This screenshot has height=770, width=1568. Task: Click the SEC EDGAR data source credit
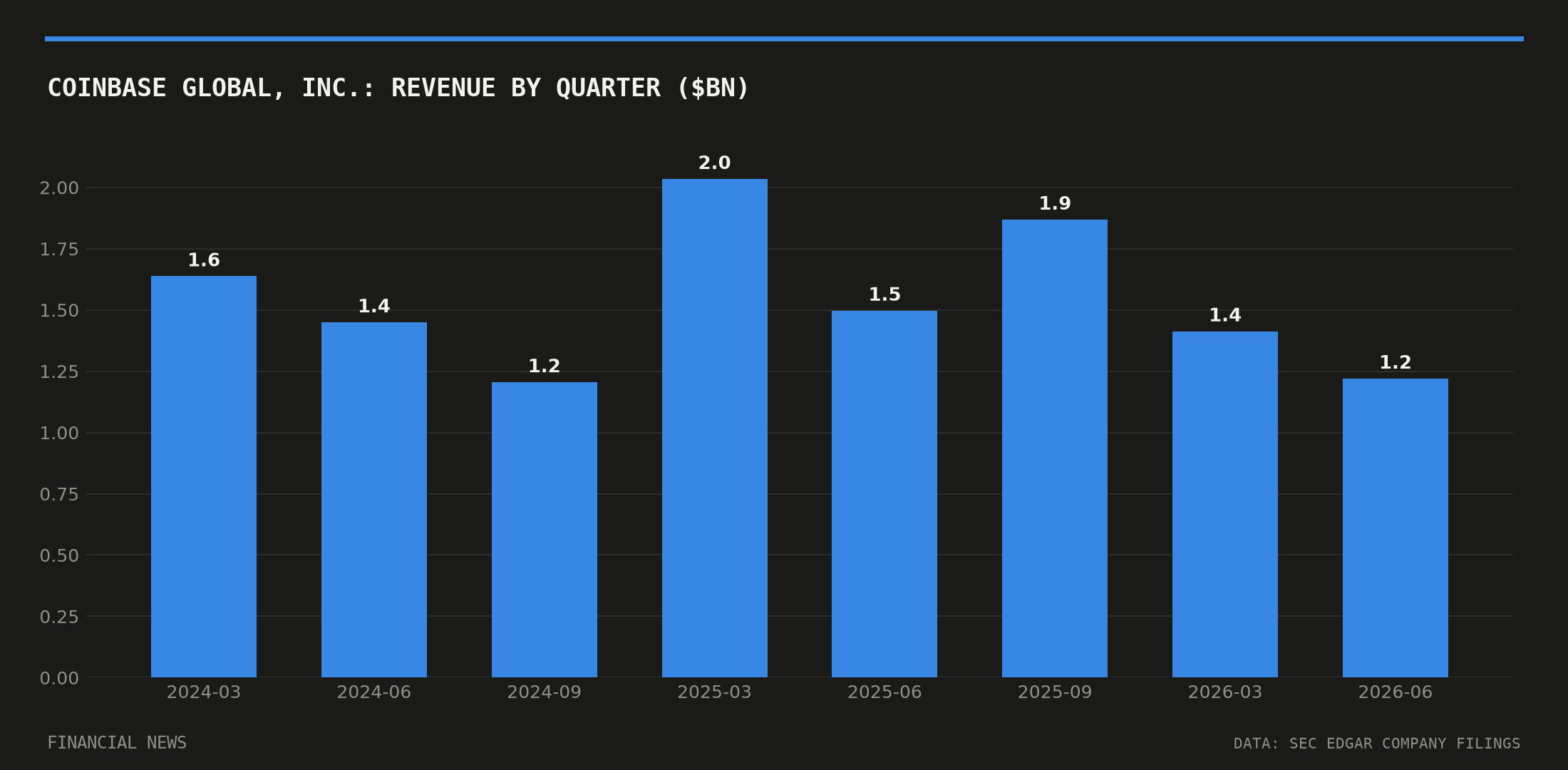[x=1377, y=744]
